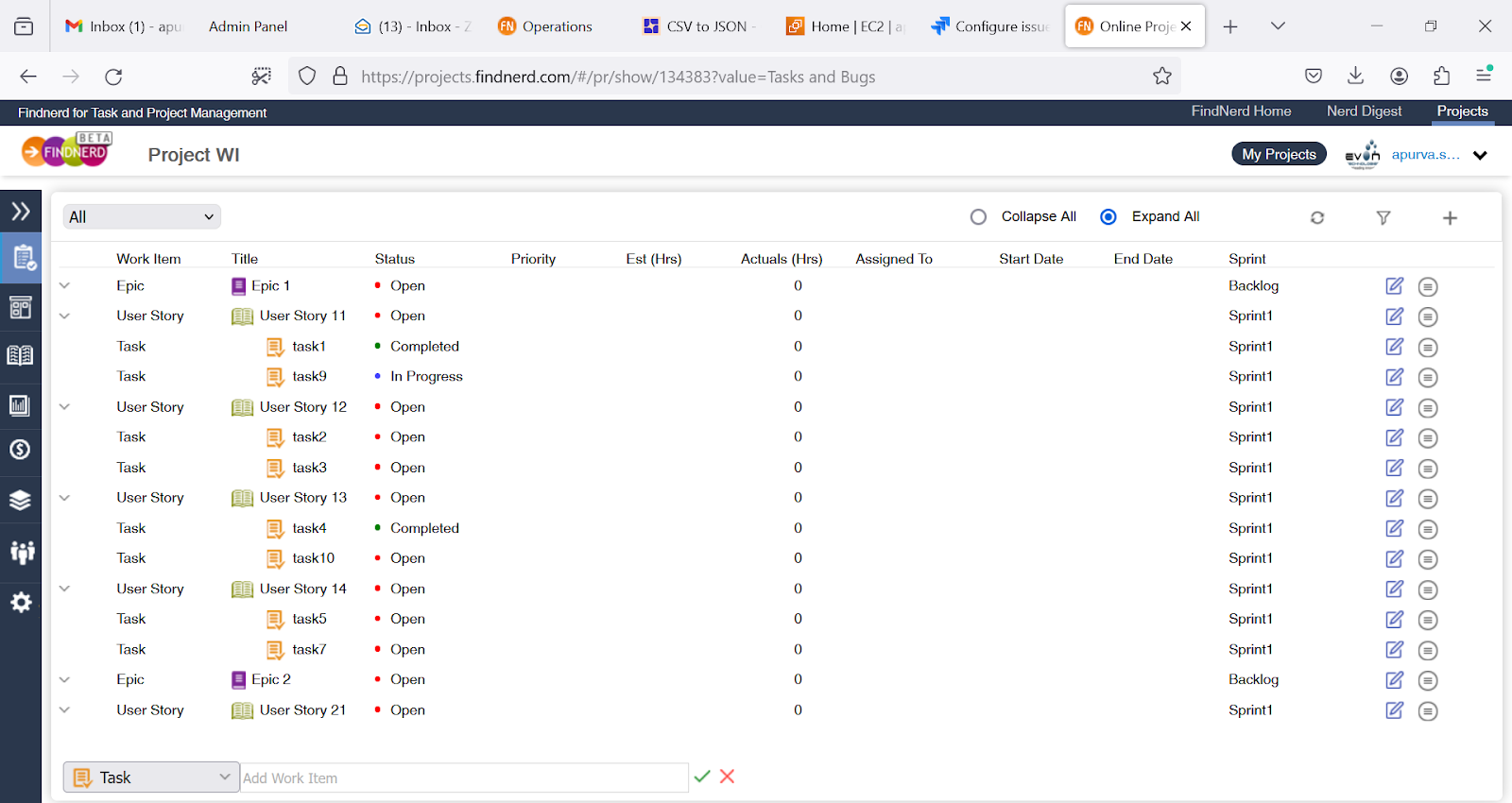
Task: Open options menu for User Story 12
Action: pyautogui.click(x=1428, y=408)
